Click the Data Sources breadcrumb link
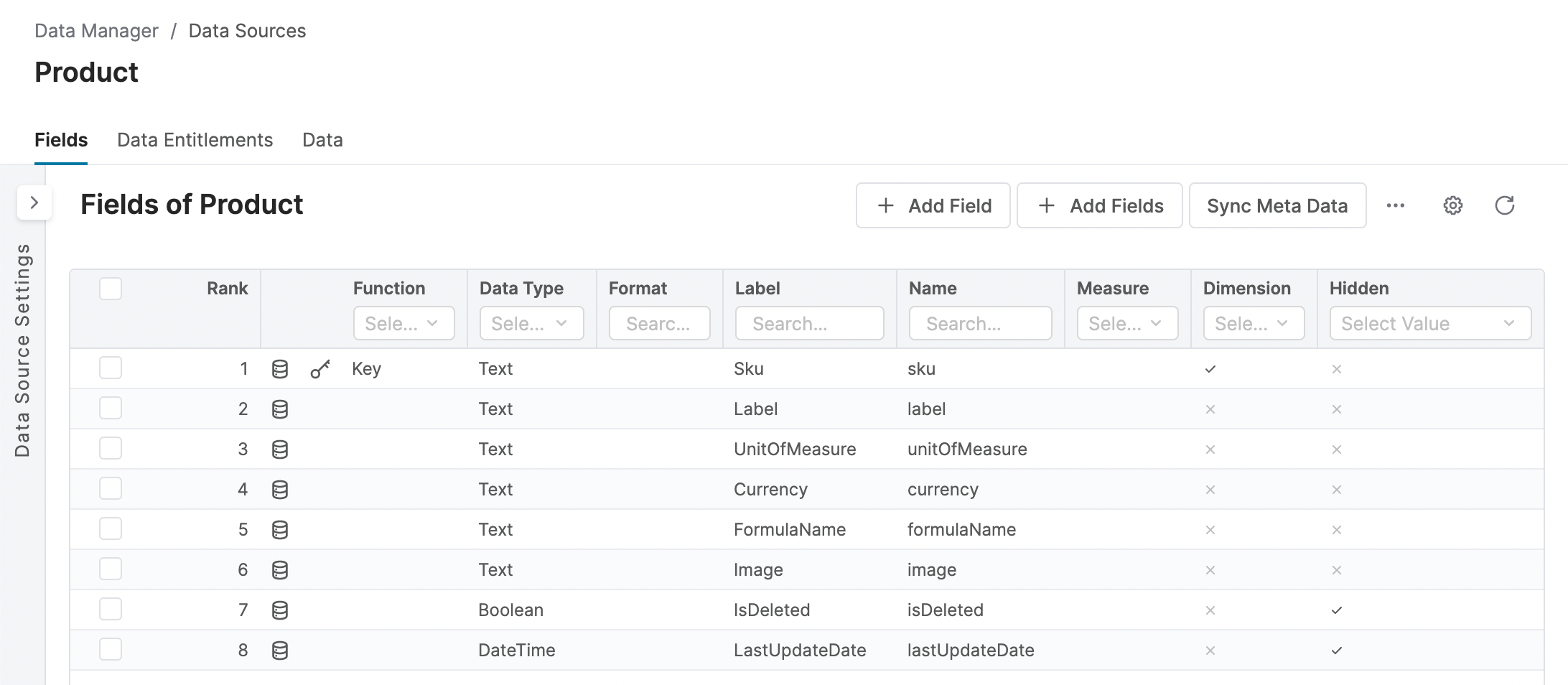The width and height of the screenshot is (1568, 685). click(246, 30)
